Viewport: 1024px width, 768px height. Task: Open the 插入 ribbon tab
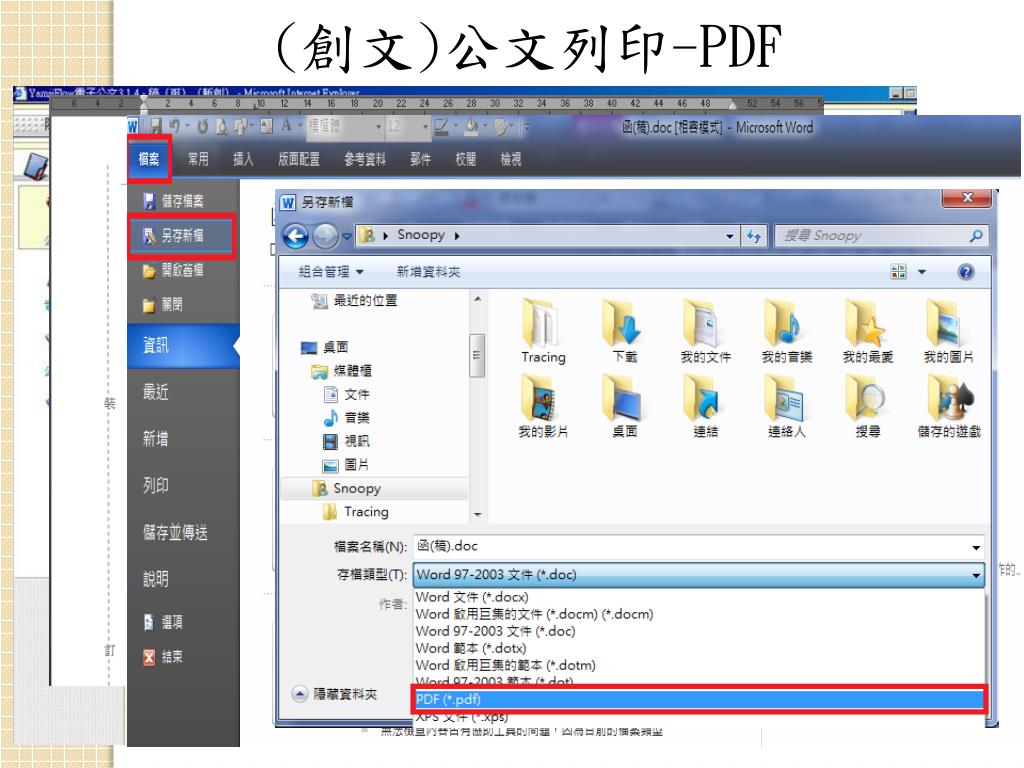point(243,159)
